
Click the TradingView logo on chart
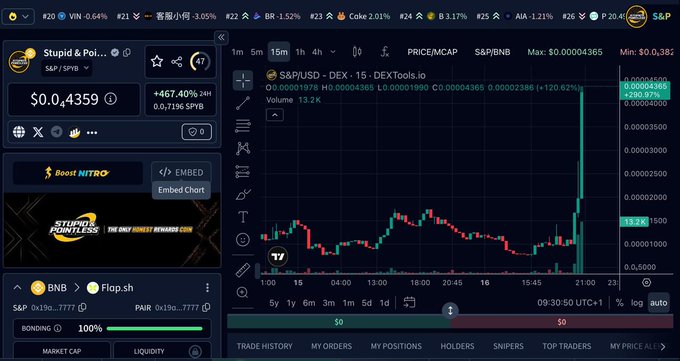278,257
